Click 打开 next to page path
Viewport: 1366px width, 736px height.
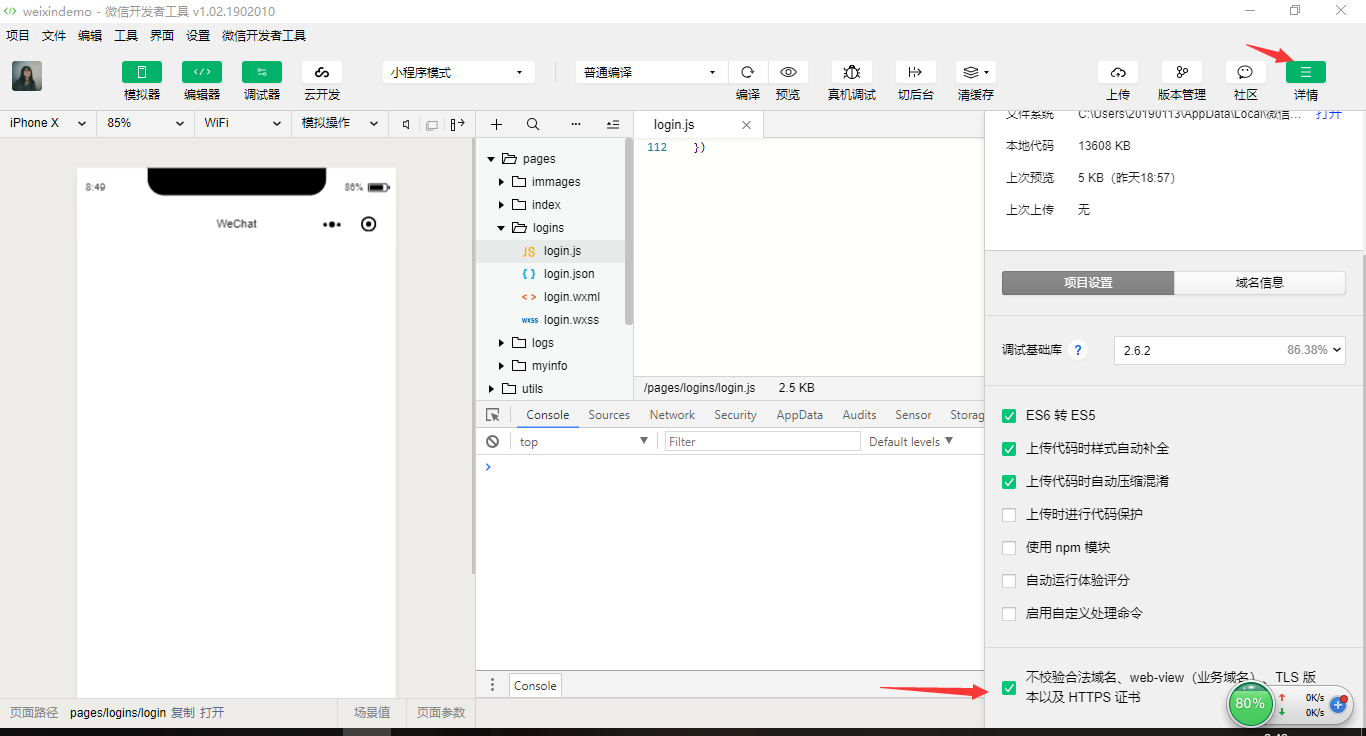tap(212, 713)
